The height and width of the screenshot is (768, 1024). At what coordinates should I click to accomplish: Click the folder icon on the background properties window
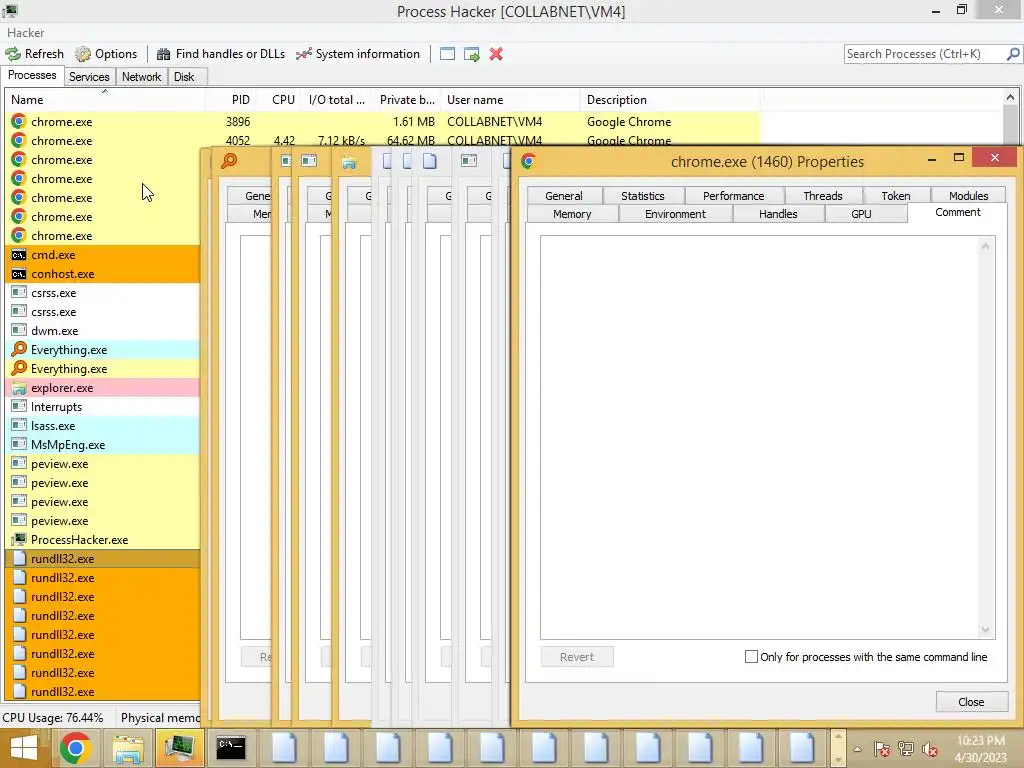tap(349, 161)
